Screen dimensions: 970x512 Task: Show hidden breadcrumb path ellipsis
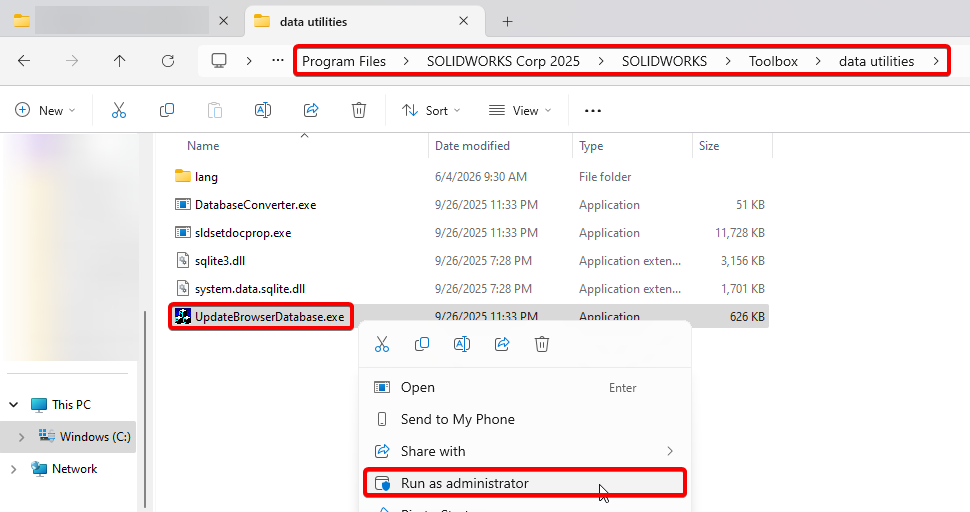pos(278,61)
